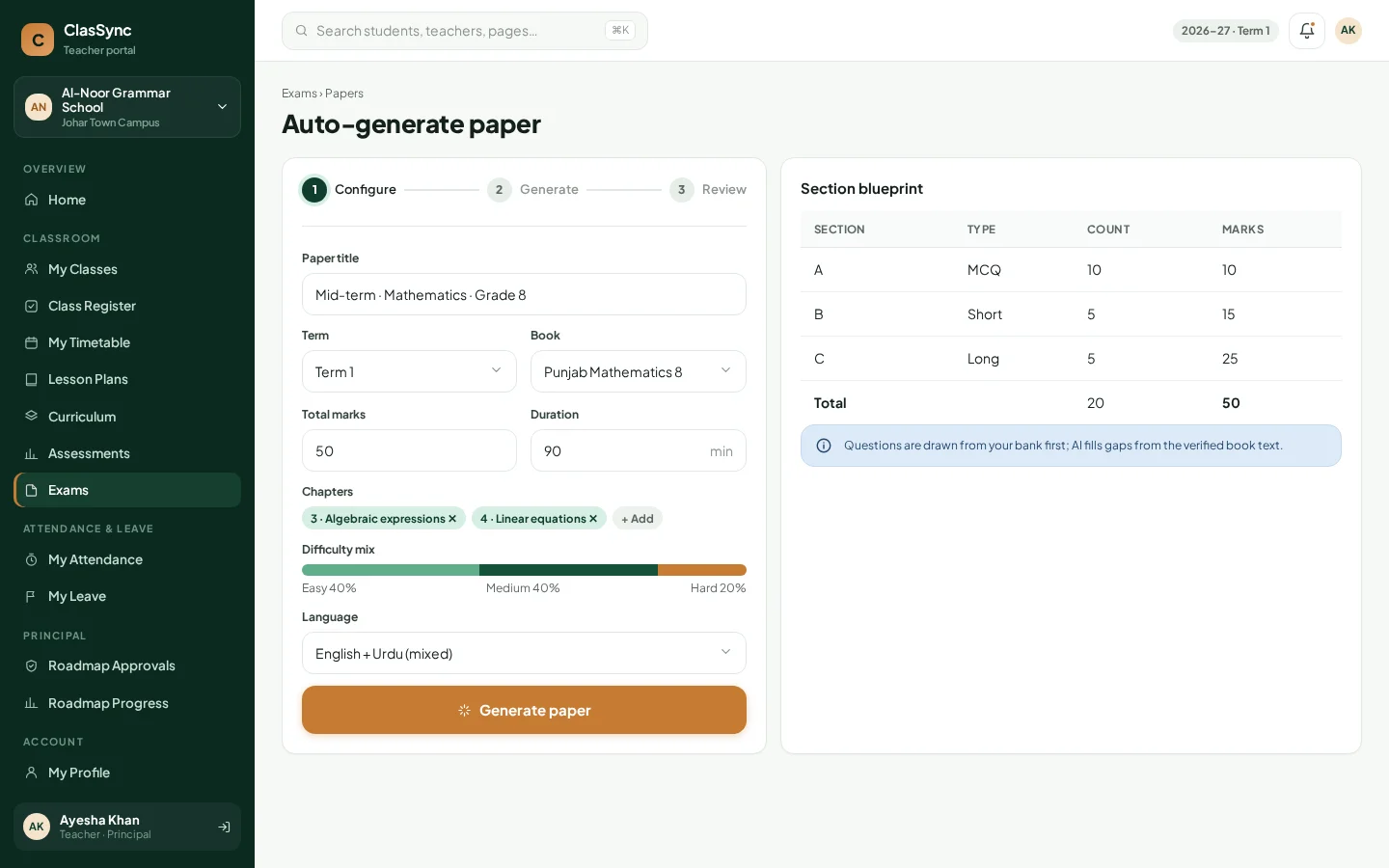
Task: Open the notifications bell
Action: 1307,31
